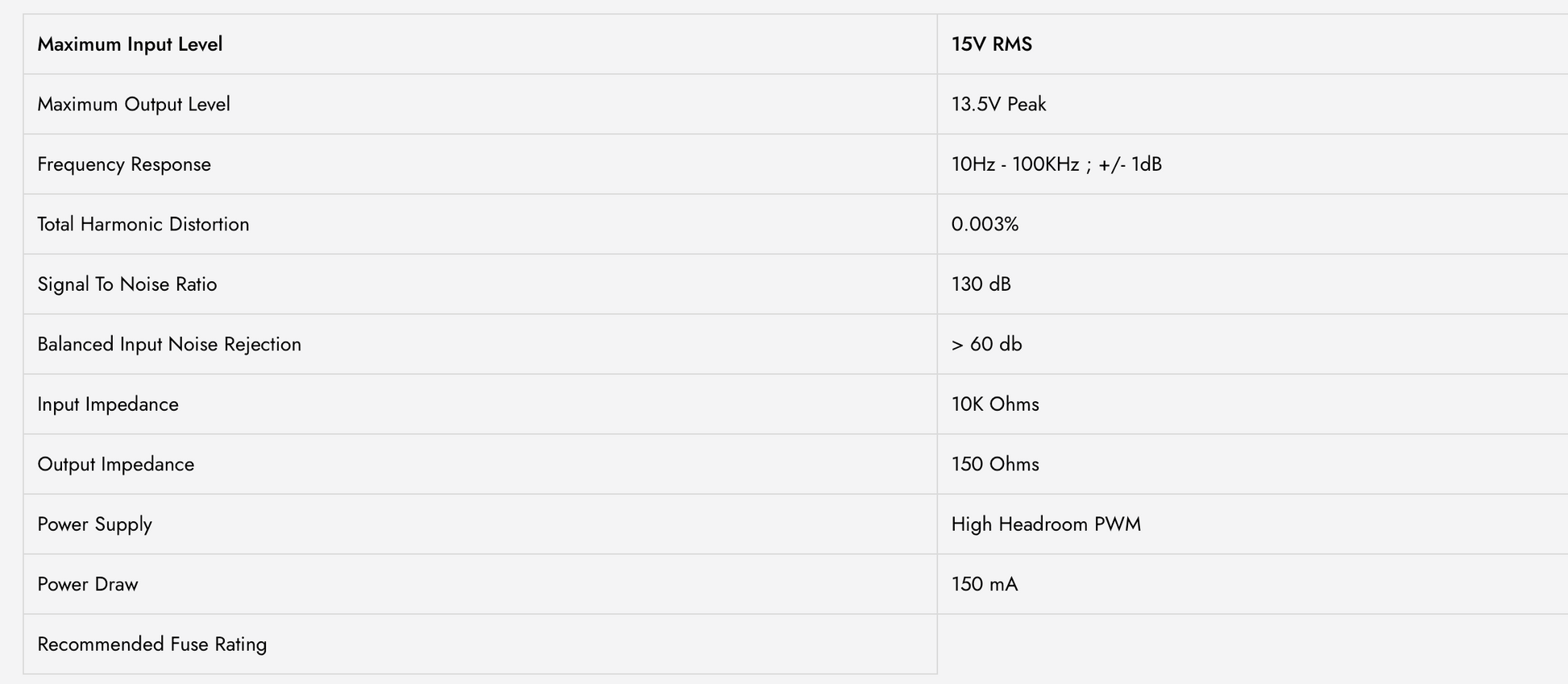The image size is (1568, 684).
Task: Select the High Headroom PWM value
Action: [x=1046, y=524]
